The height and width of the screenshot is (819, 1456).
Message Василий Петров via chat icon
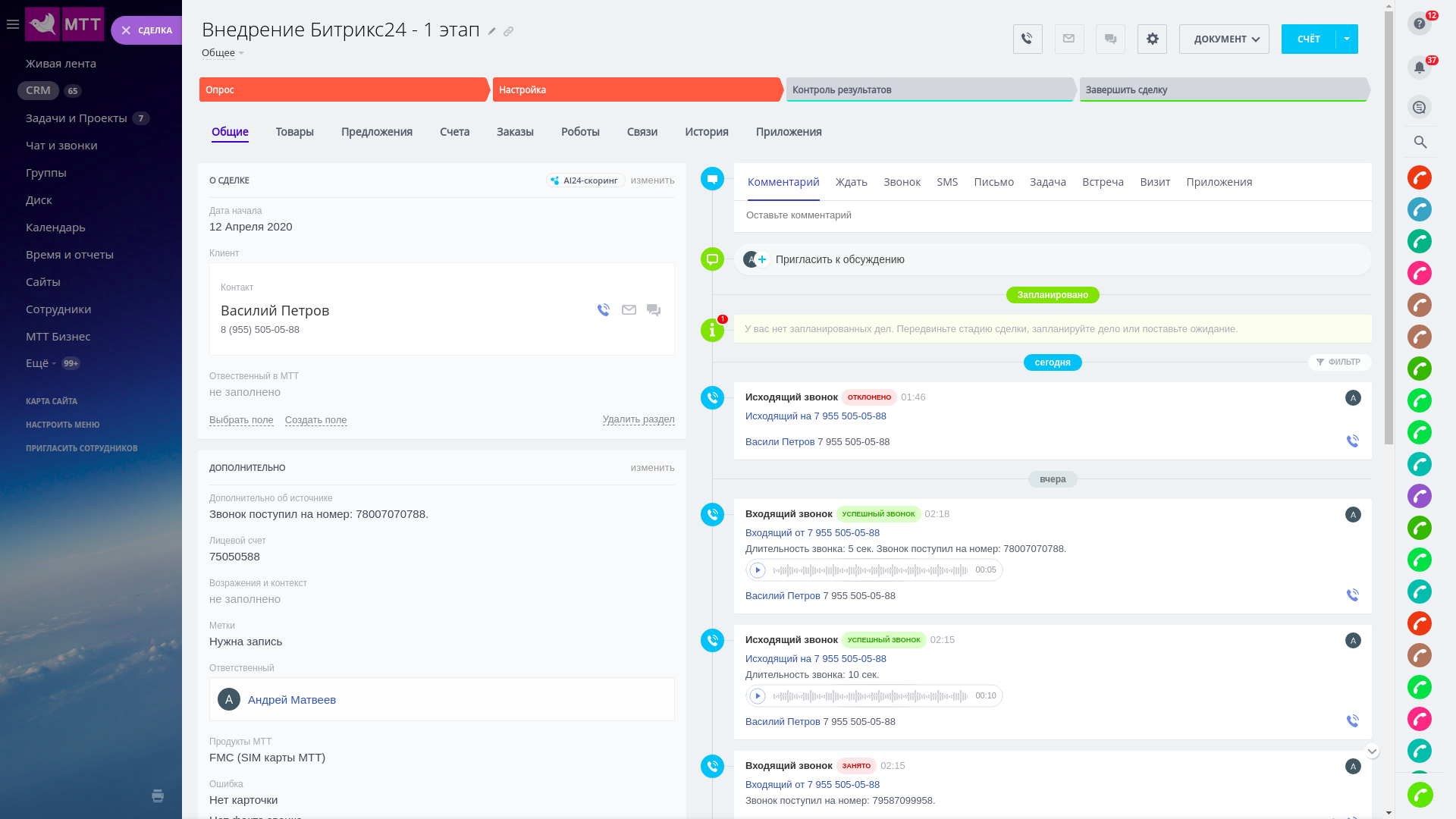[654, 310]
